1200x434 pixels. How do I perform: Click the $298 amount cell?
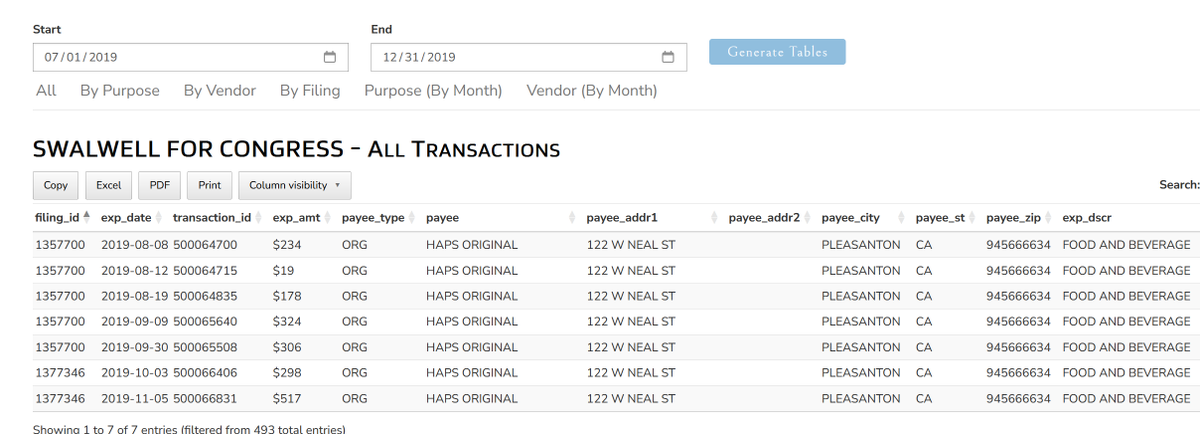[x=287, y=372]
